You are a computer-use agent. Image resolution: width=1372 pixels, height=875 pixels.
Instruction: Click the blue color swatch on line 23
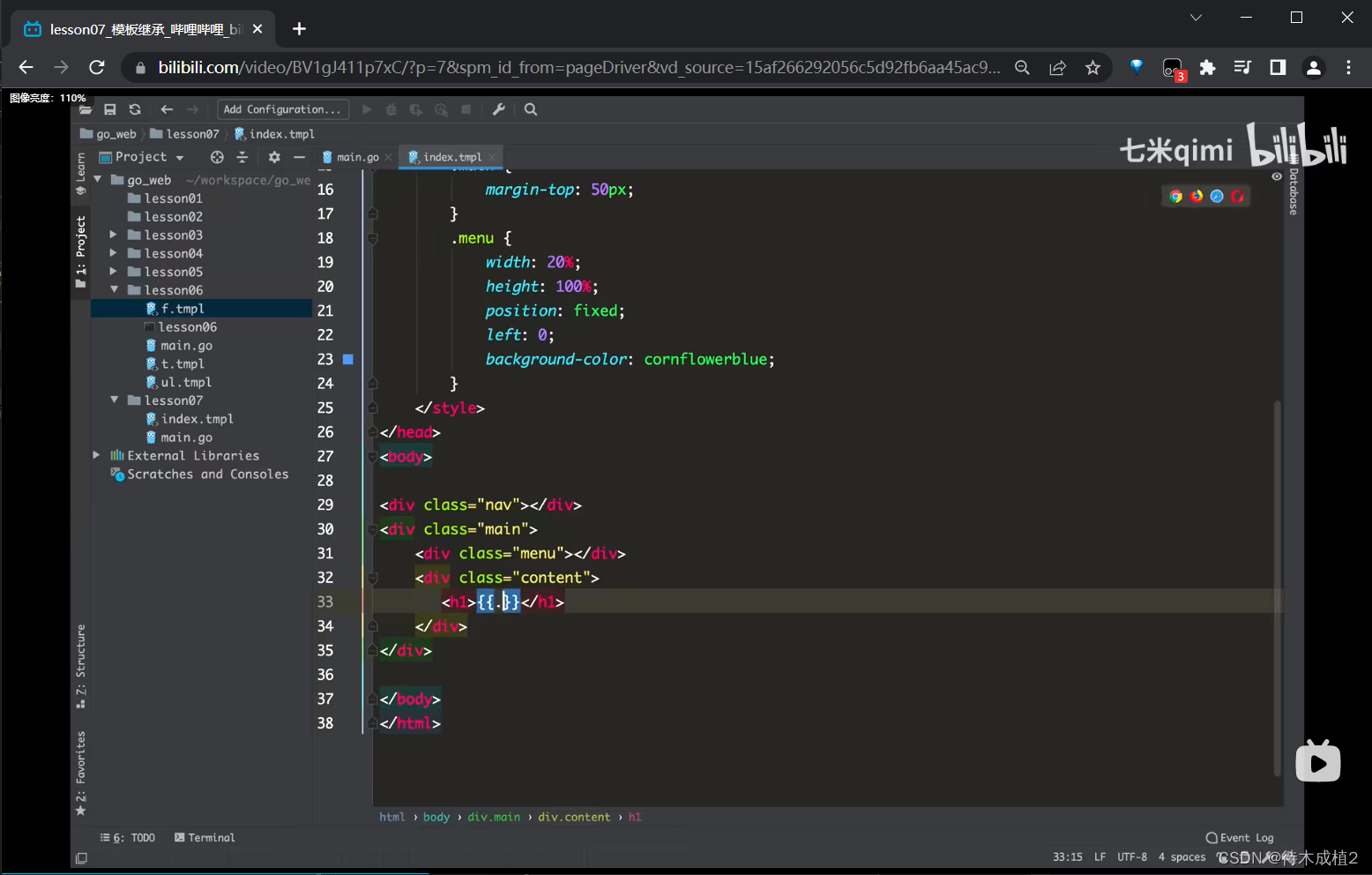click(348, 359)
